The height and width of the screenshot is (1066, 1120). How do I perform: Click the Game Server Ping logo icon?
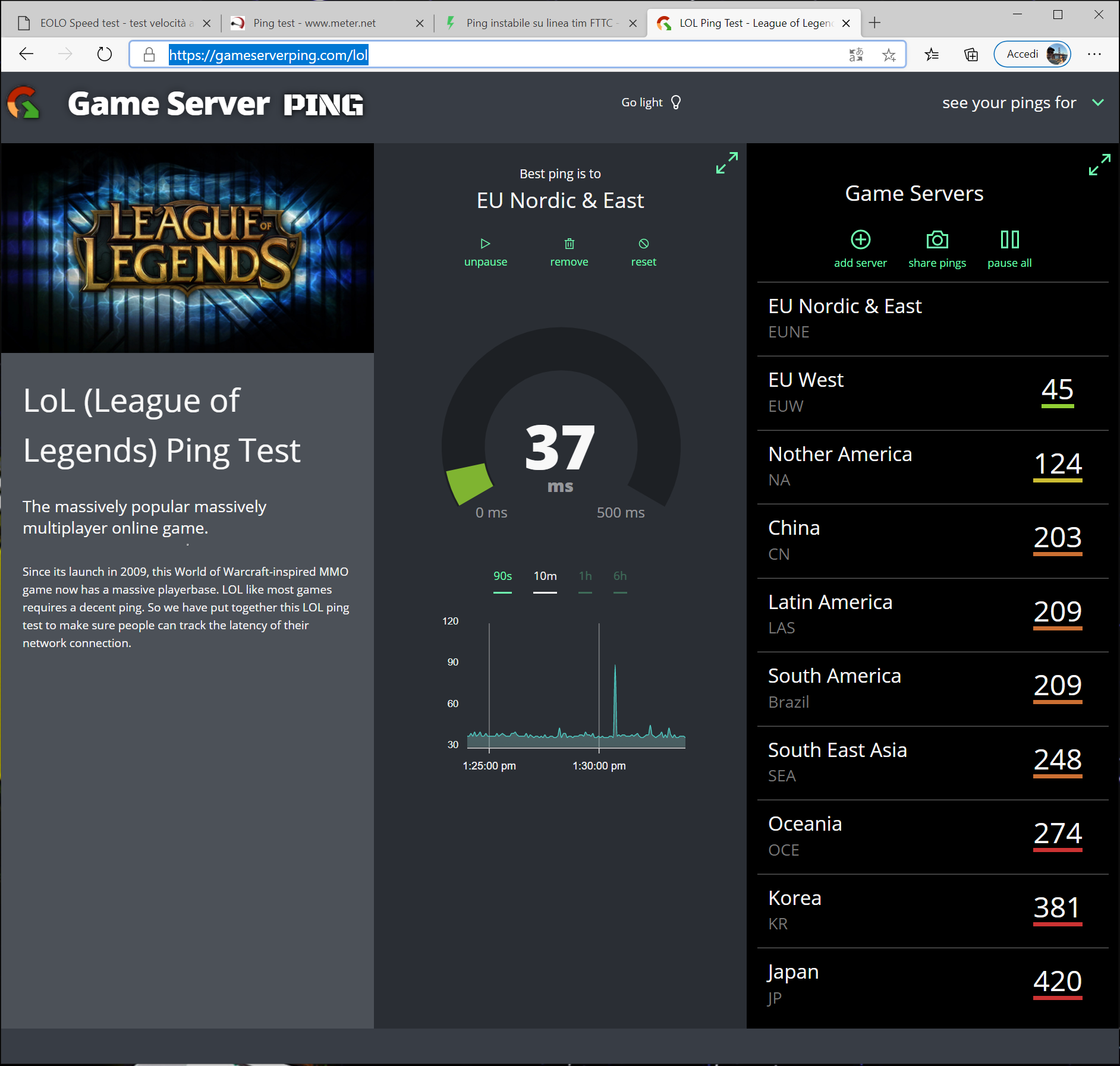23,103
